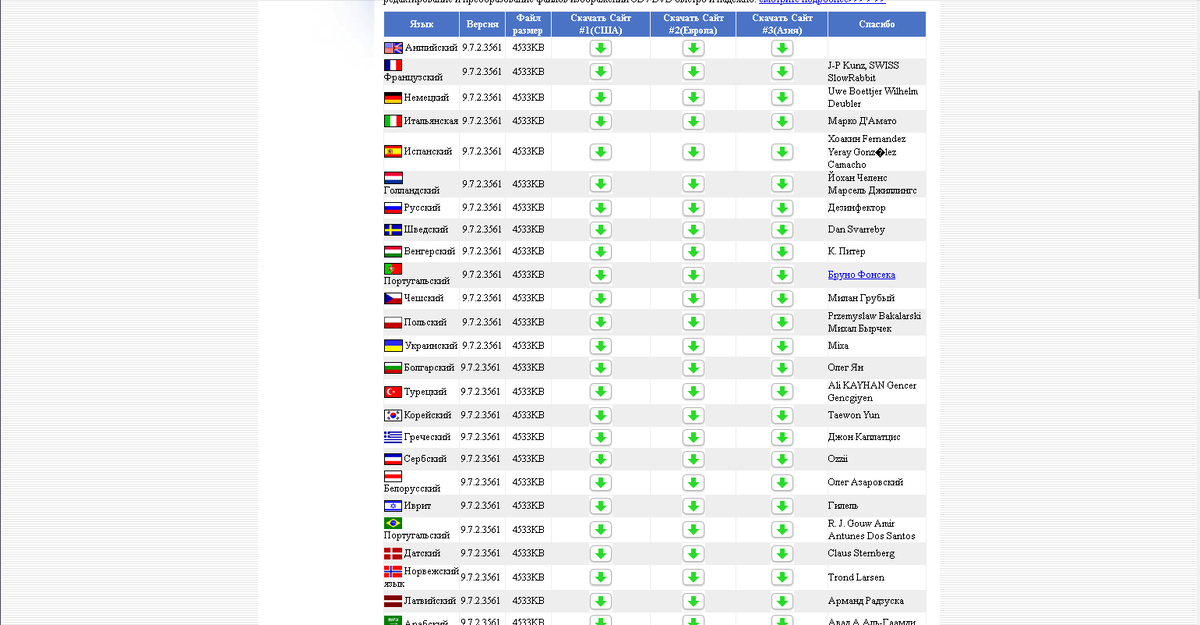Click the Украинский language name
The image size is (1200, 625).
[431, 346]
